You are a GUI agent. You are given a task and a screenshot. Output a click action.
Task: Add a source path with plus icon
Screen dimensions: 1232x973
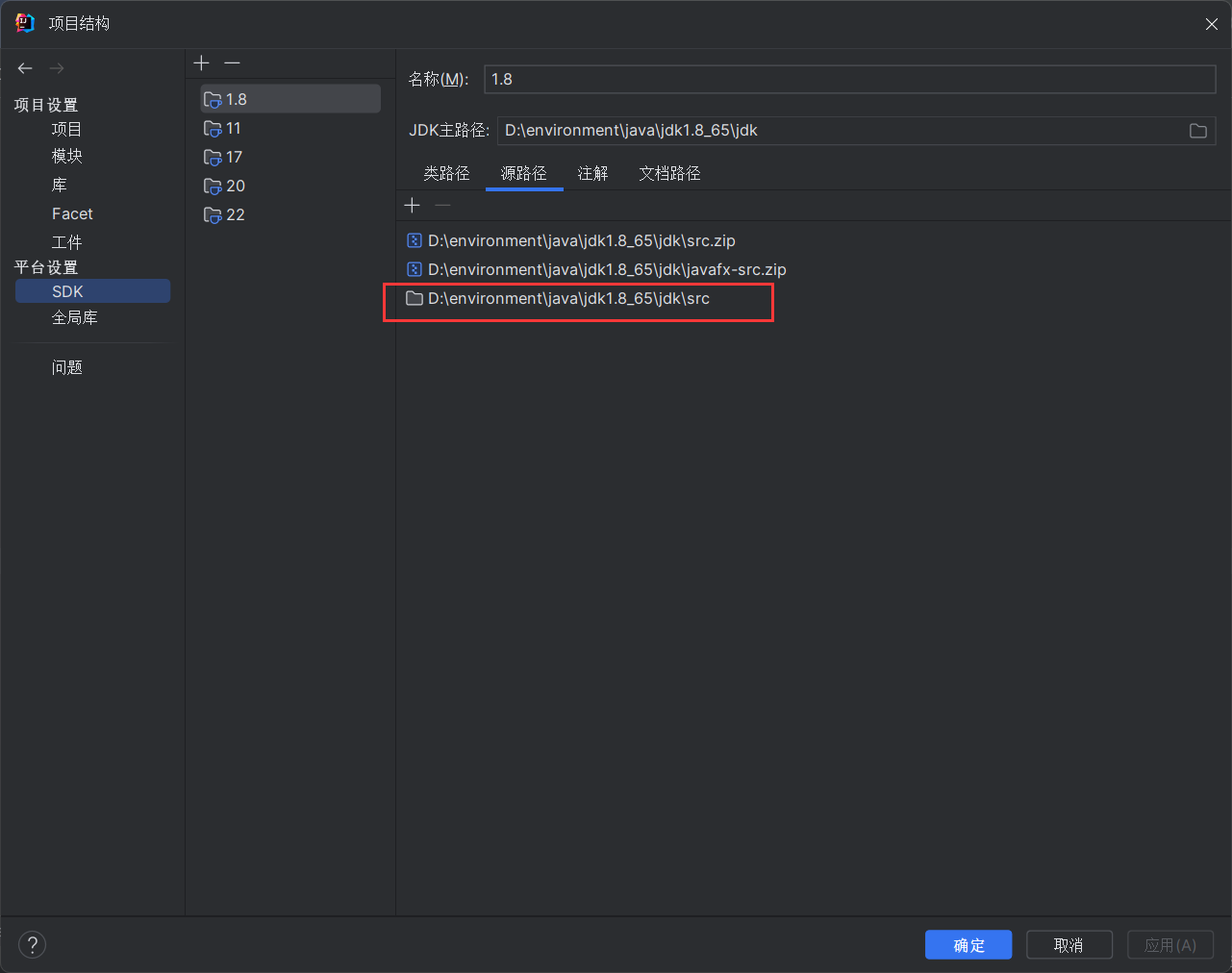413,205
